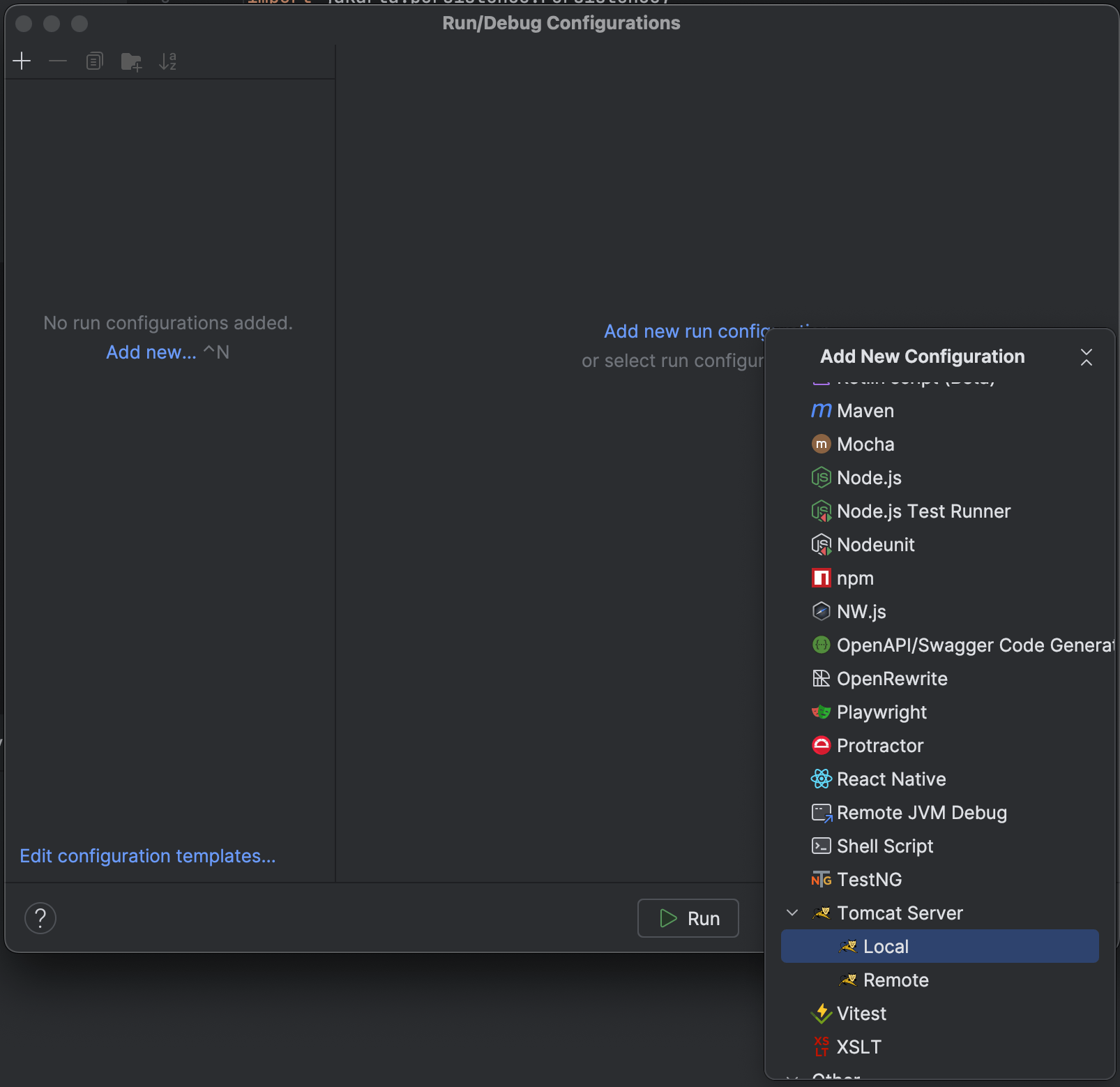Select Remote under Tomcat Server
This screenshot has height=1087, width=1120.
[895, 980]
